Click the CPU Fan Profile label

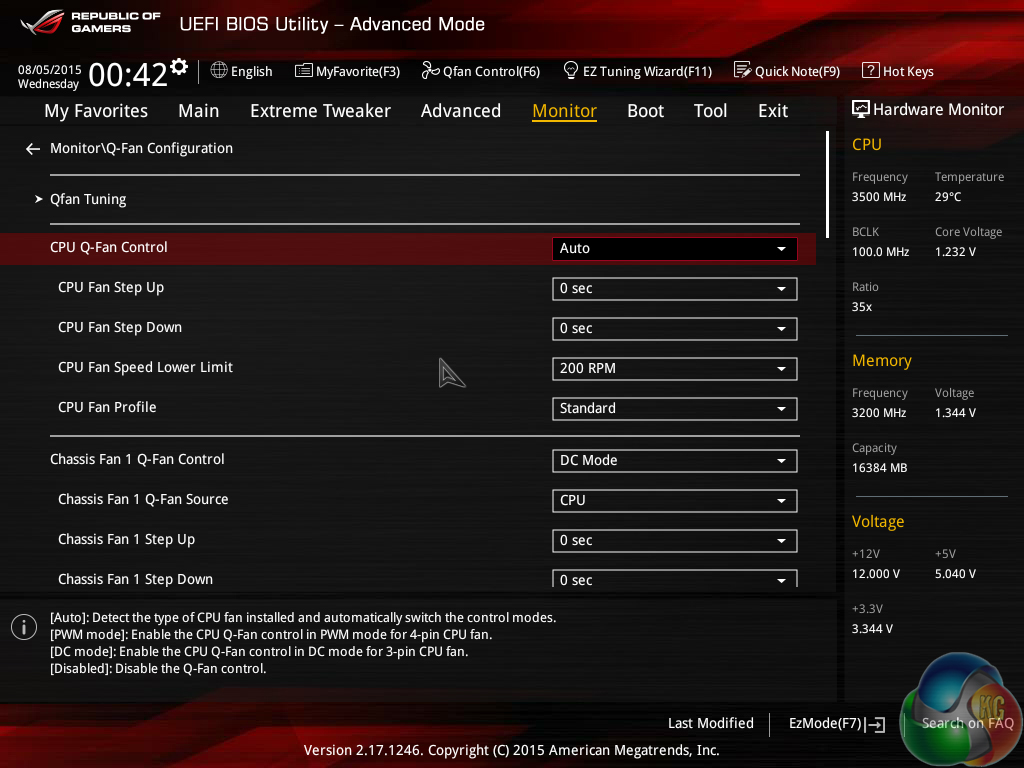click(107, 408)
